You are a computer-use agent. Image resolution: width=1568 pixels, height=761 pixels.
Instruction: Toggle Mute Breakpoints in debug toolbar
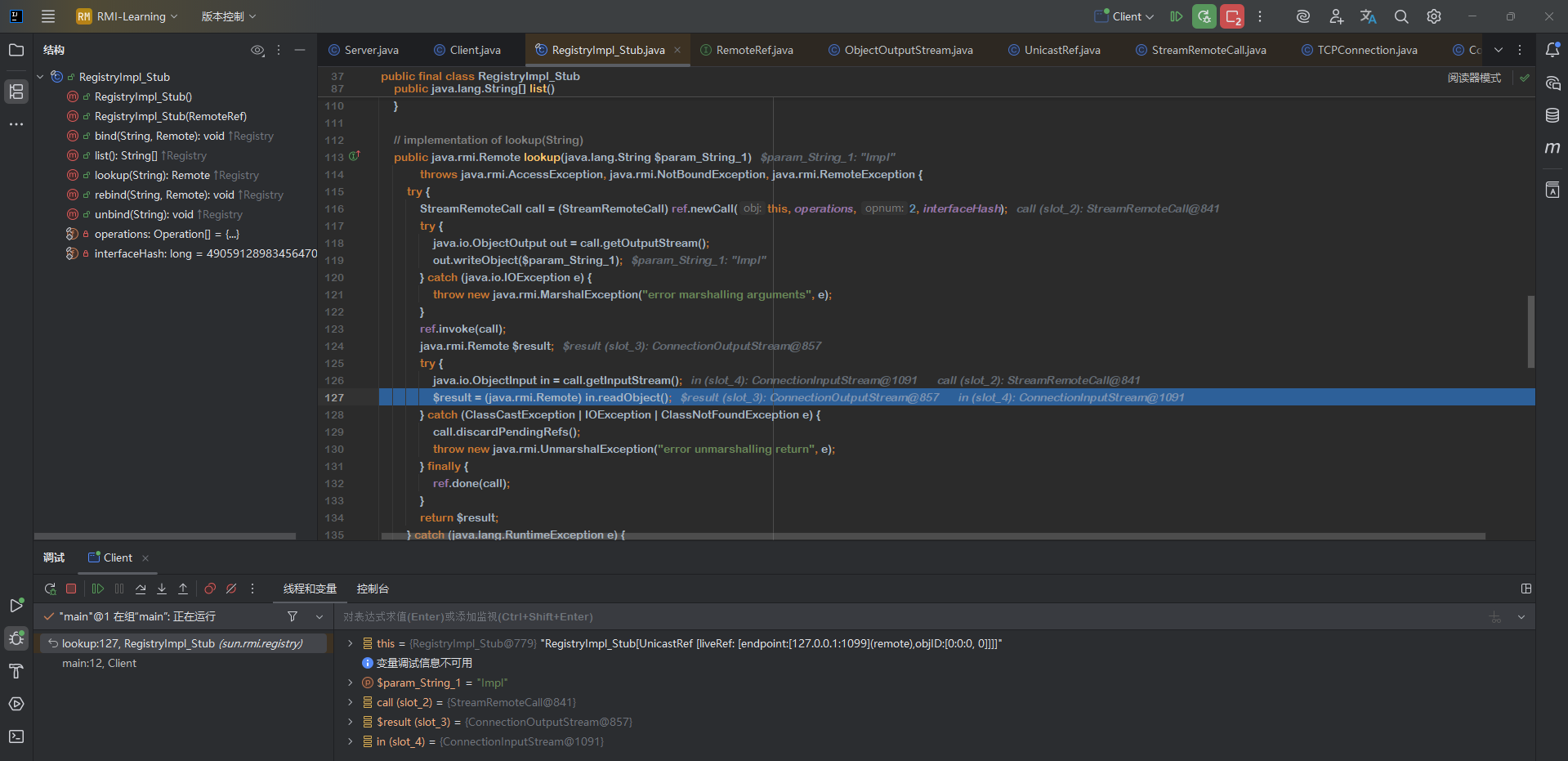pyautogui.click(x=231, y=589)
